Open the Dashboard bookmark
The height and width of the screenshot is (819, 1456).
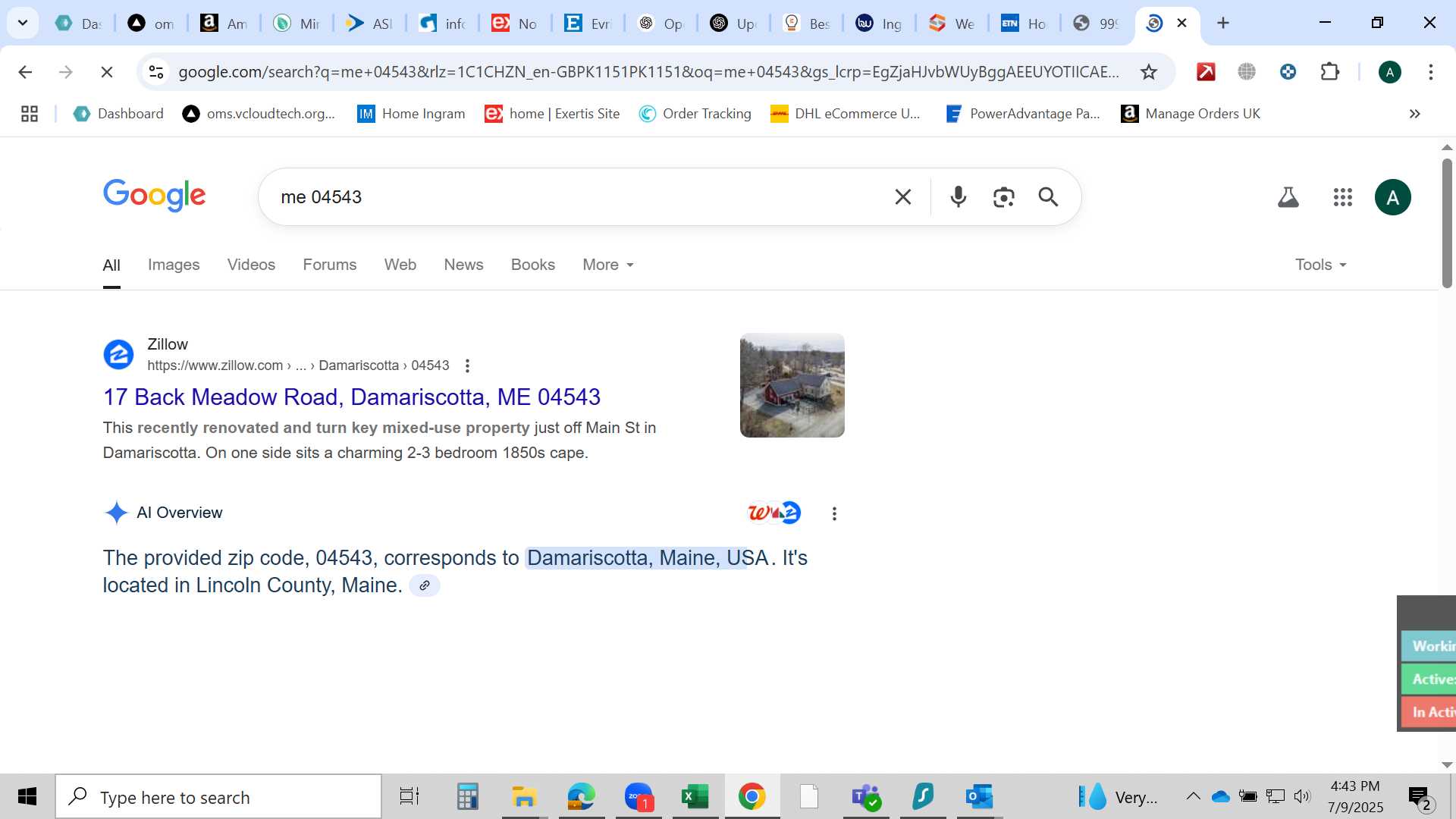point(118,114)
